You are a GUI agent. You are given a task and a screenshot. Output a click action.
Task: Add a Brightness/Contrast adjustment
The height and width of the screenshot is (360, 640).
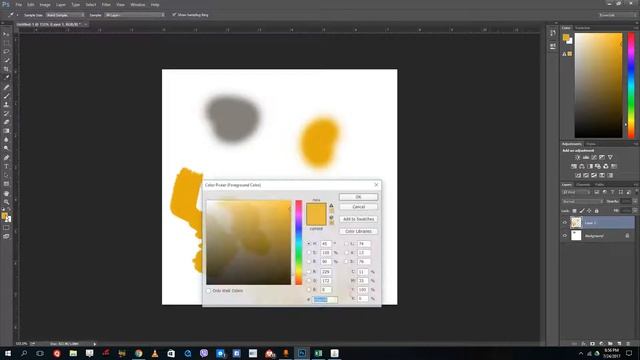tap(578, 158)
